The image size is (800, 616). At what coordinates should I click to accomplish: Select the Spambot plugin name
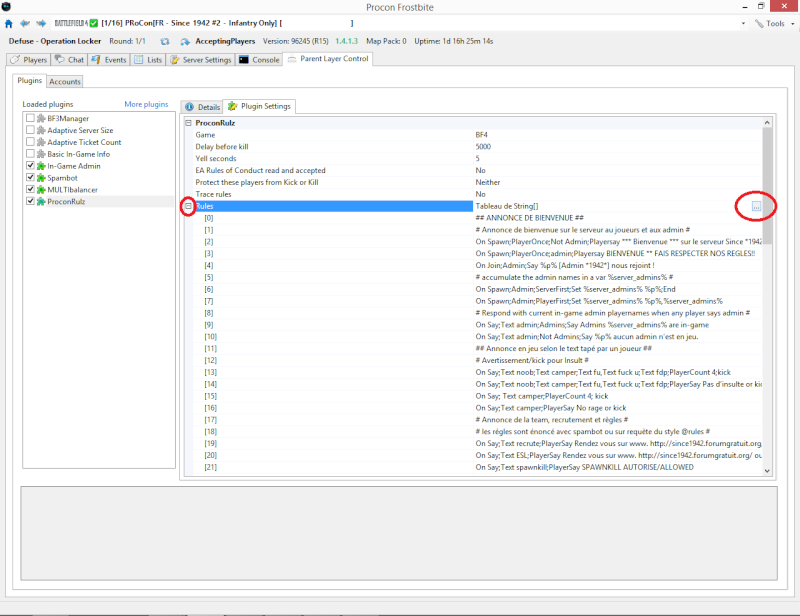tap(62, 178)
